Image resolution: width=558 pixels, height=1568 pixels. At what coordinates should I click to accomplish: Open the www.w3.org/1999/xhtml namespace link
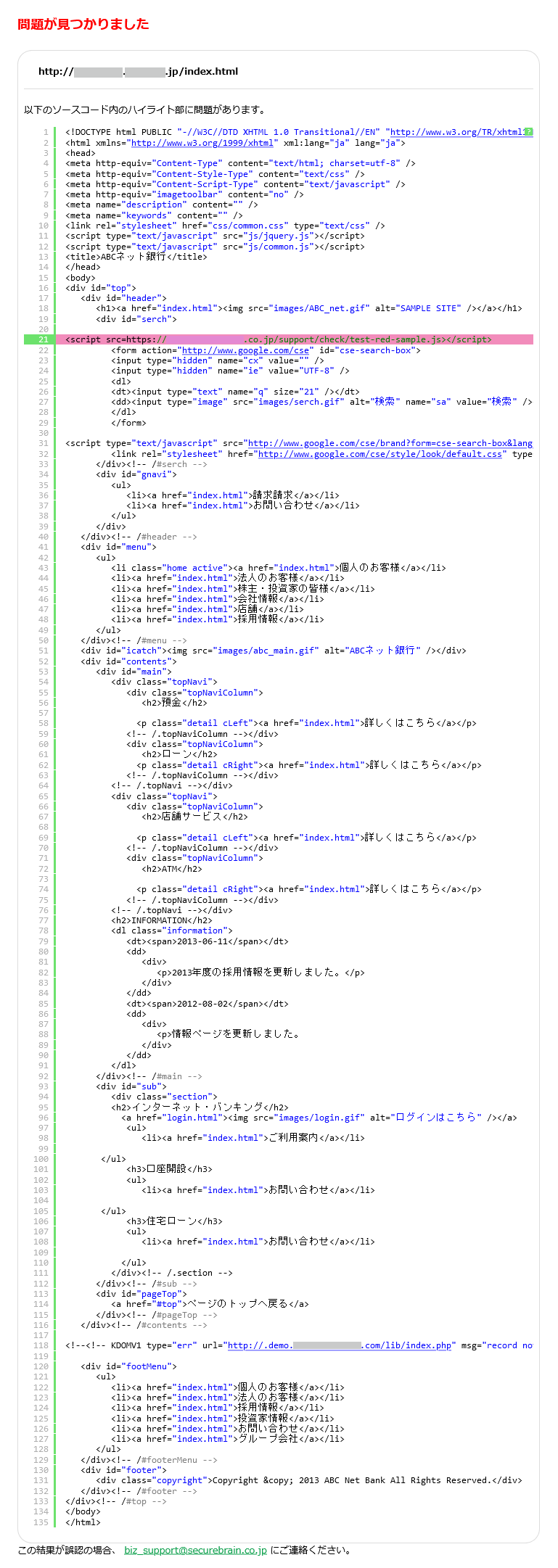(202, 143)
